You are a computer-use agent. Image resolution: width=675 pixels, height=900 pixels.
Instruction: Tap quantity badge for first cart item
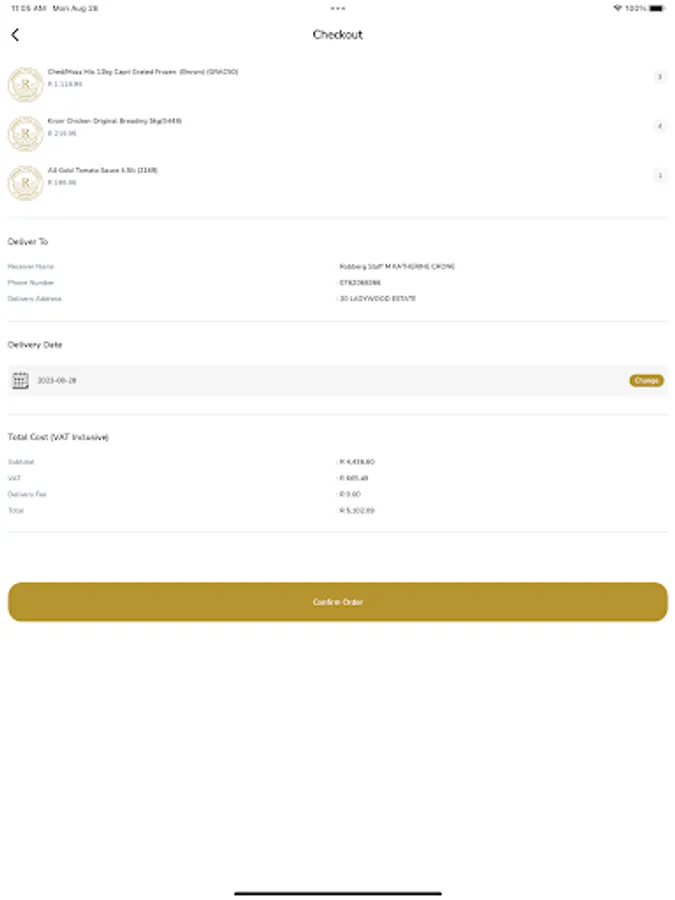click(659, 77)
